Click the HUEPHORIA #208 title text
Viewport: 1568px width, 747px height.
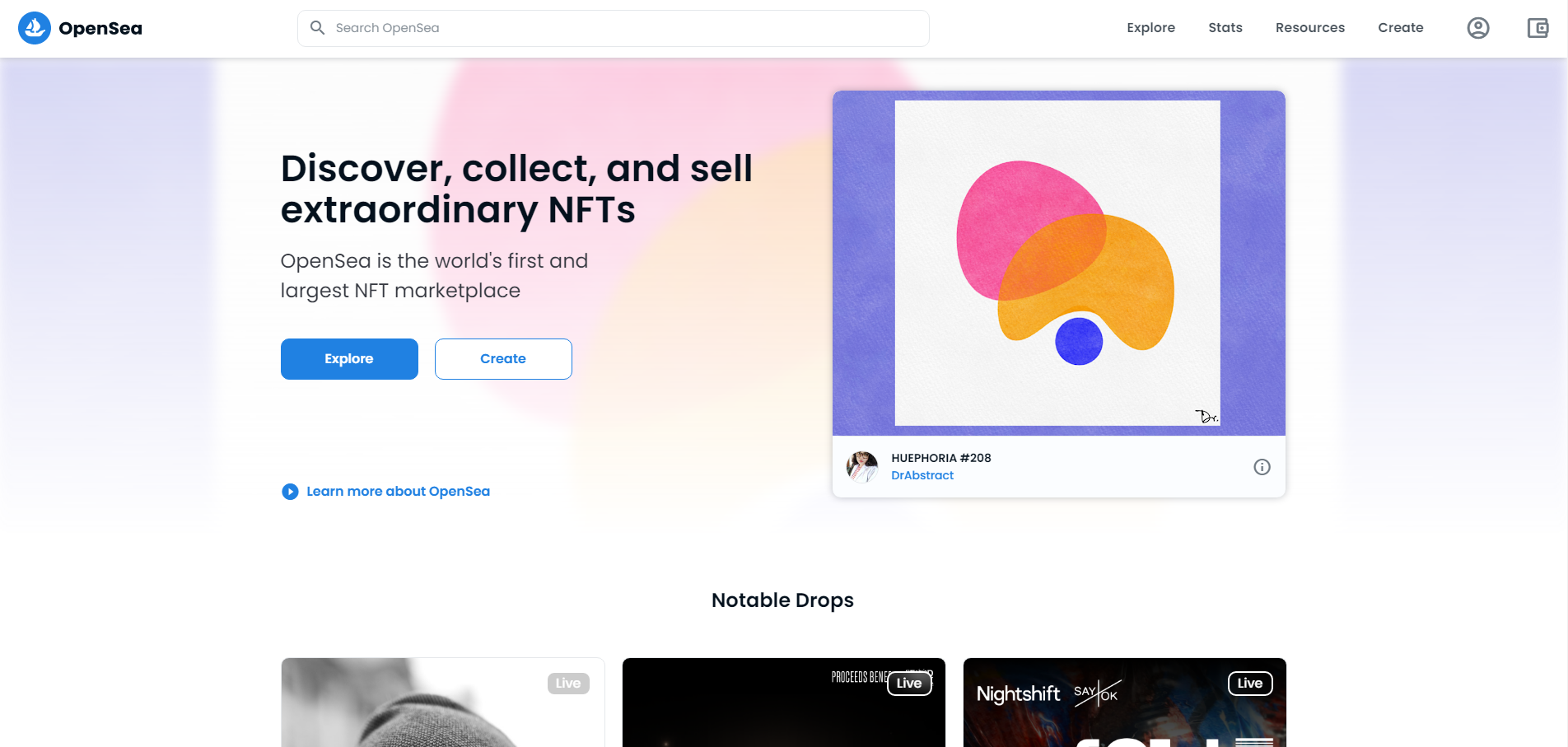941,458
